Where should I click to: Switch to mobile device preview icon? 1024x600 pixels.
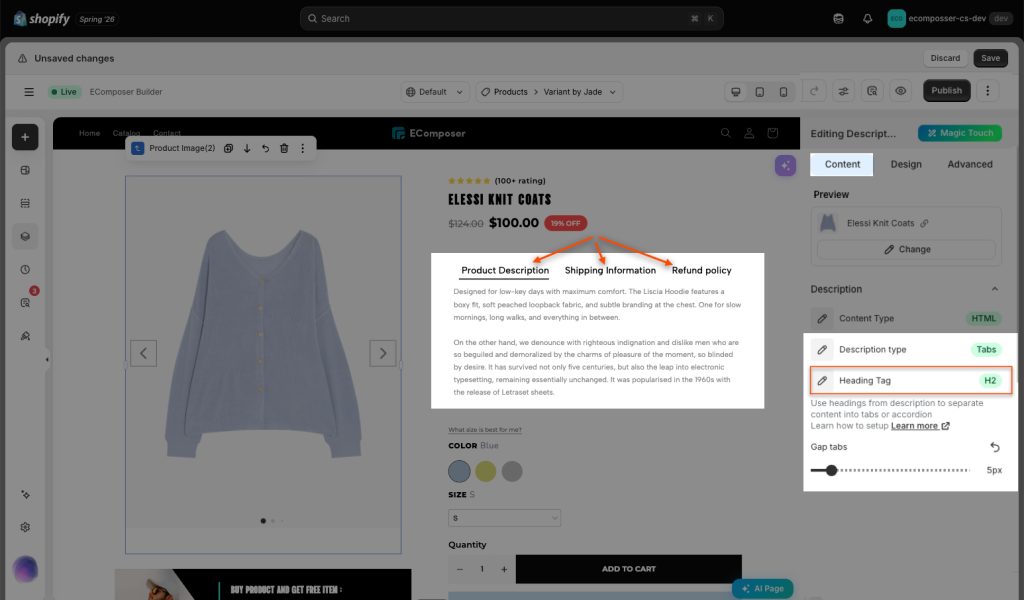click(783, 92)
